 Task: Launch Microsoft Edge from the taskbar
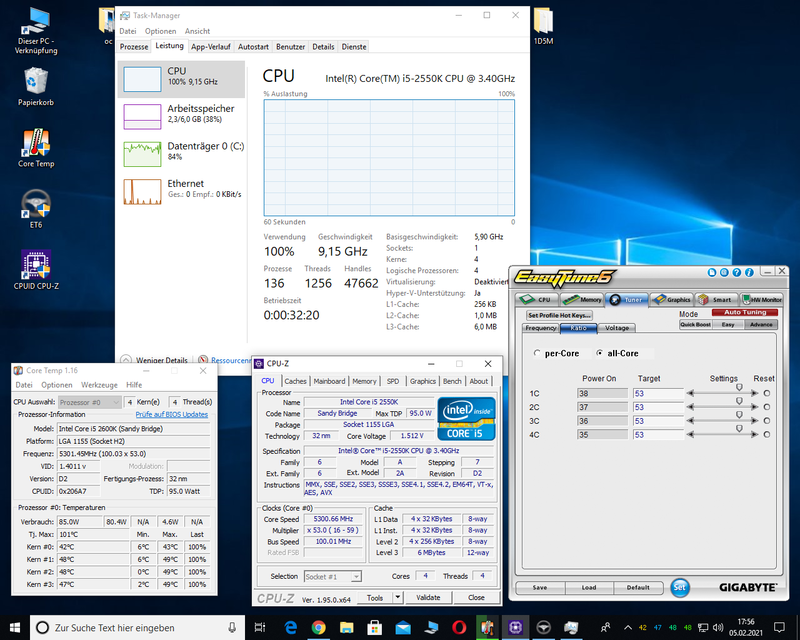[291, 627]
